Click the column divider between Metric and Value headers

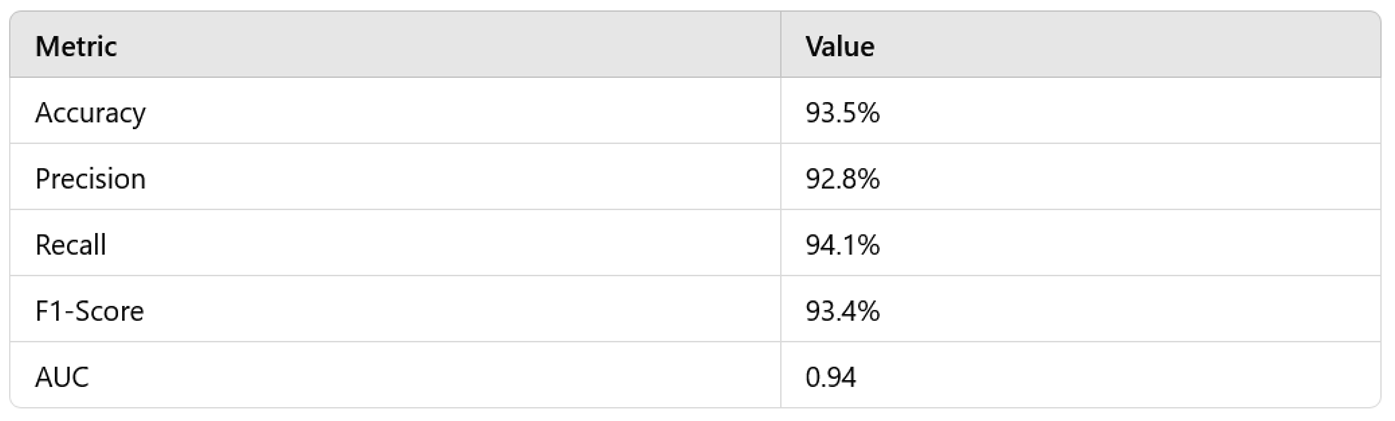[x=781, y=46]
